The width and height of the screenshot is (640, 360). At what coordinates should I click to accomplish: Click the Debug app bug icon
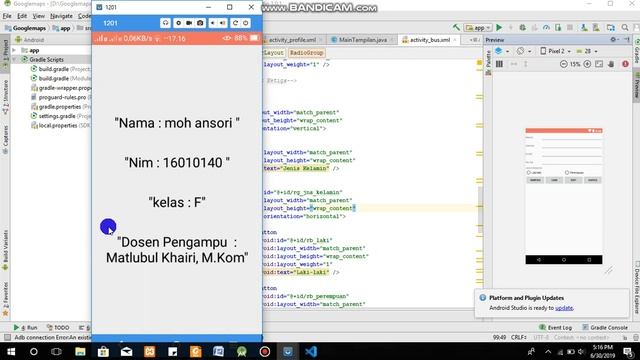(522, 28)
